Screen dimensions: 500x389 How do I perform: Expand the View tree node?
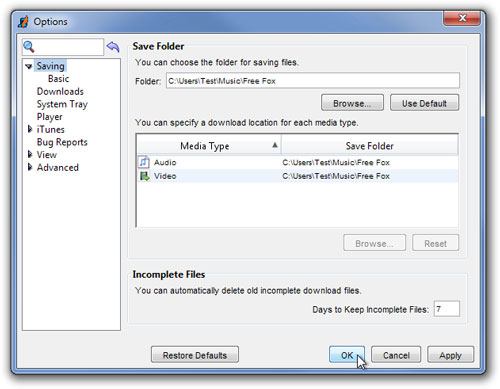[30, 154]
